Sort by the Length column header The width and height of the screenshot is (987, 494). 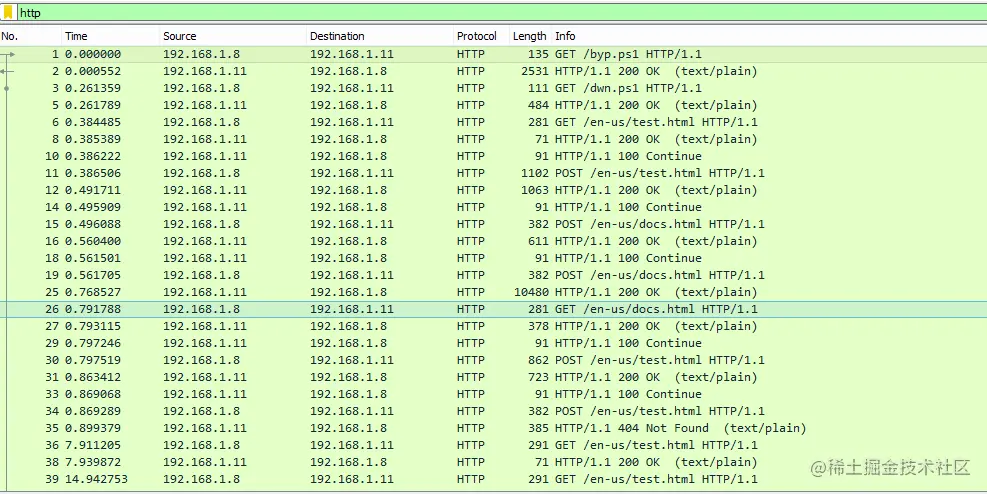point(530,36)
